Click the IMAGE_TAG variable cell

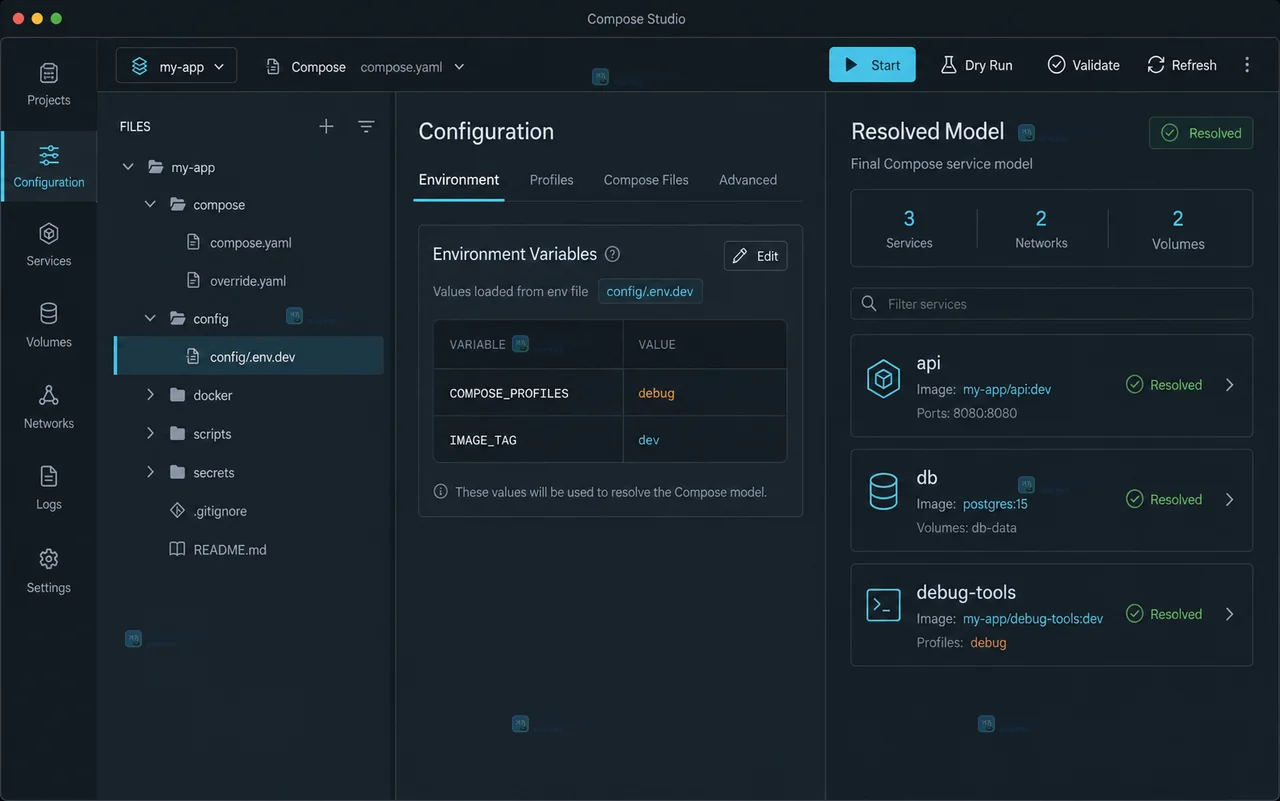(528, 440)
